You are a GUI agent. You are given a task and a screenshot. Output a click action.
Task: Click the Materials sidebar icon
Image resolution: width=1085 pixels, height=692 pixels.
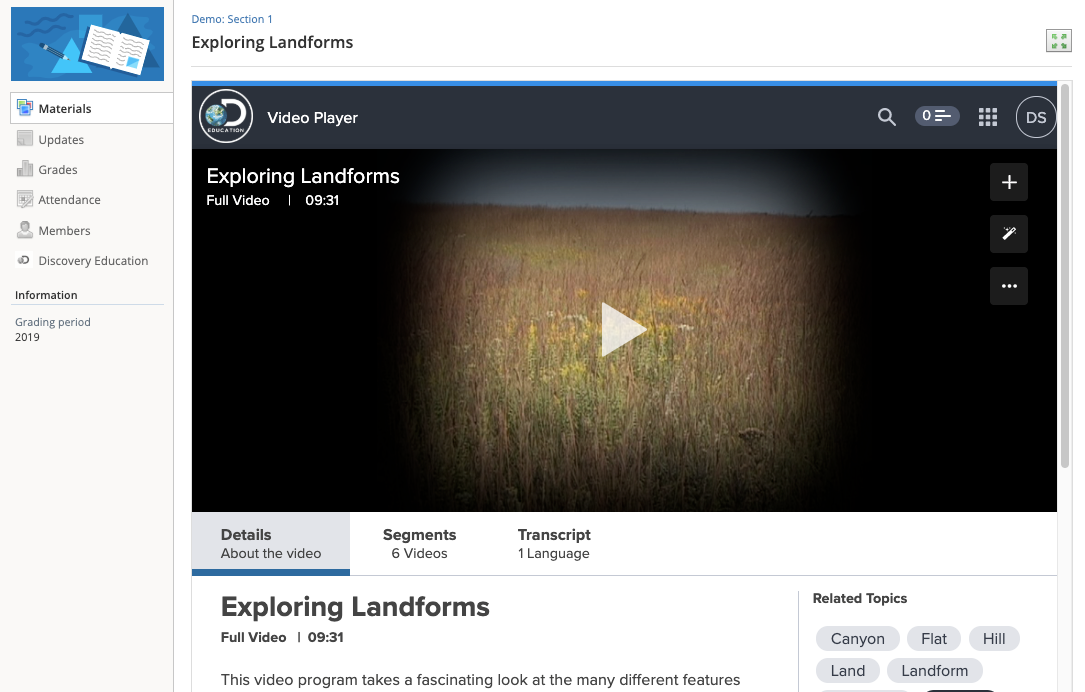coord(25,107)
